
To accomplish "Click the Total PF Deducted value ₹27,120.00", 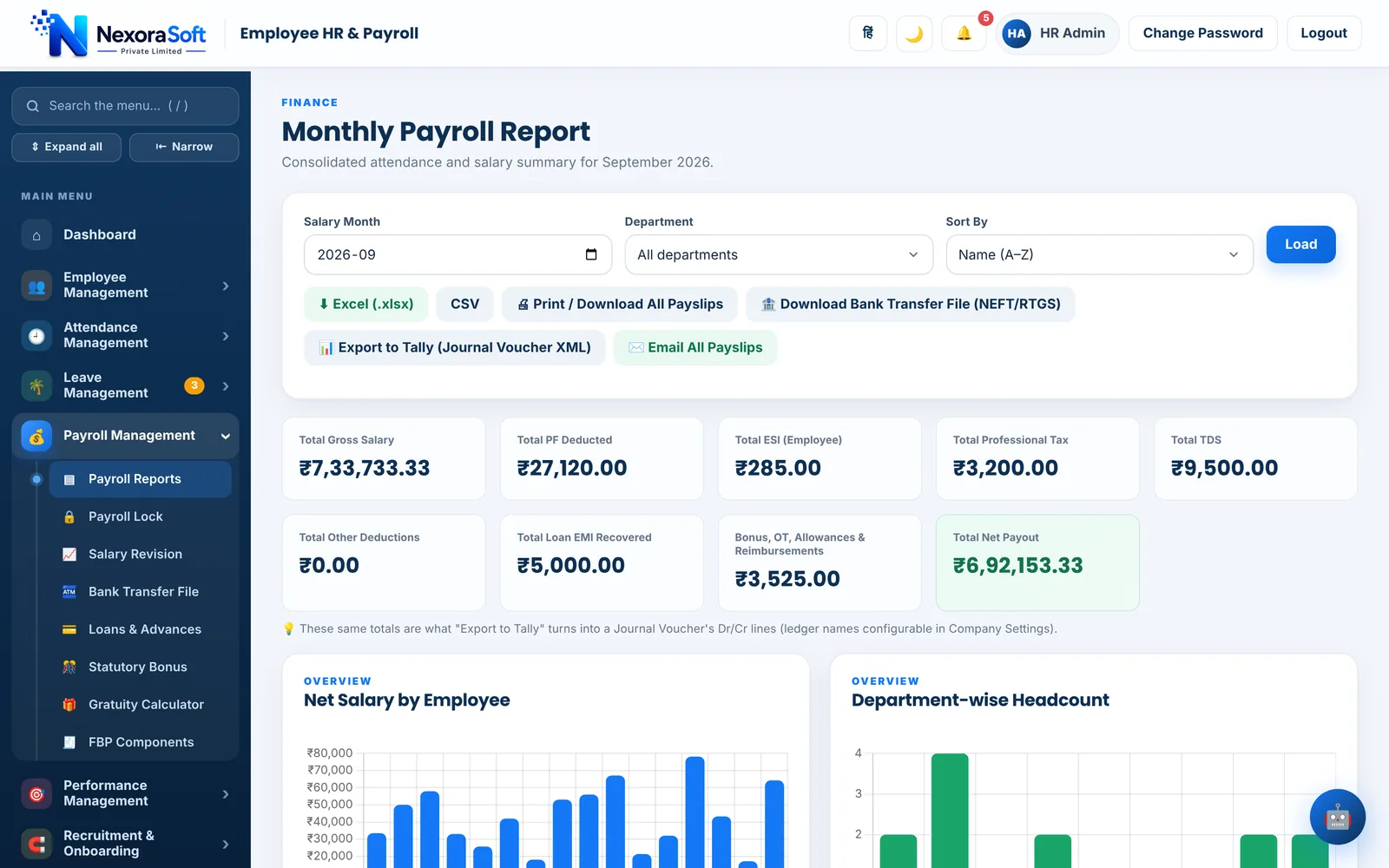I will click(572, 468).
